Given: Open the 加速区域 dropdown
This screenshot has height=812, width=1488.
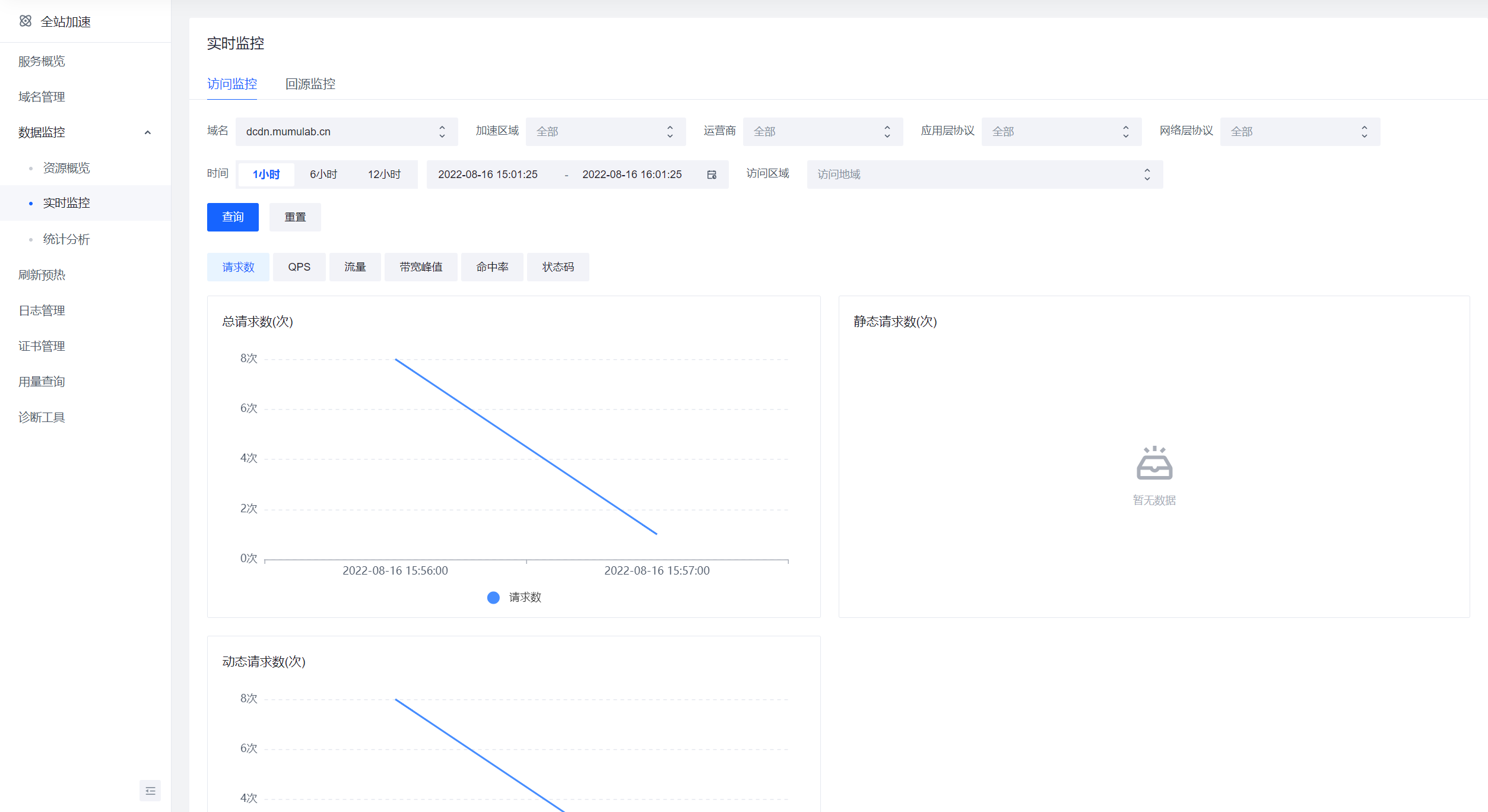Looking at the screenshot, I should pyautogui.click(x=605, y=132).
